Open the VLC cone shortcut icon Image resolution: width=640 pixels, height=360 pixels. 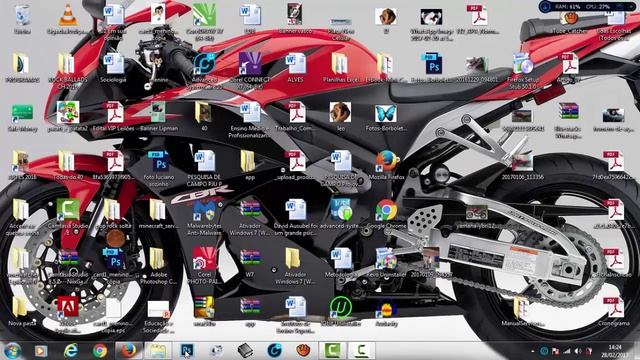point(68,16)
